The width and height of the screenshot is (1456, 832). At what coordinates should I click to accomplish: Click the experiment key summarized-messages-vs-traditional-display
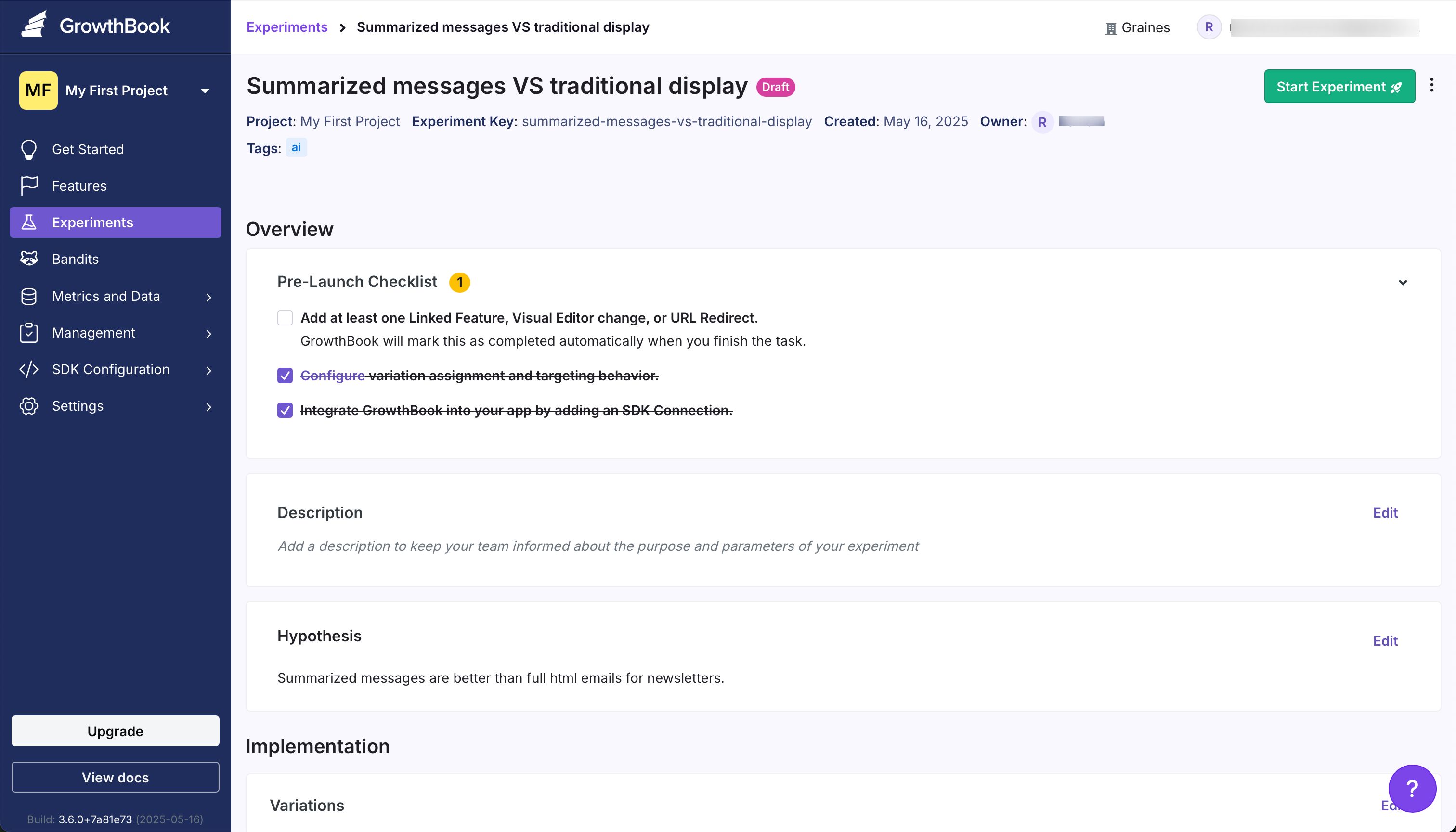[666, 122]
